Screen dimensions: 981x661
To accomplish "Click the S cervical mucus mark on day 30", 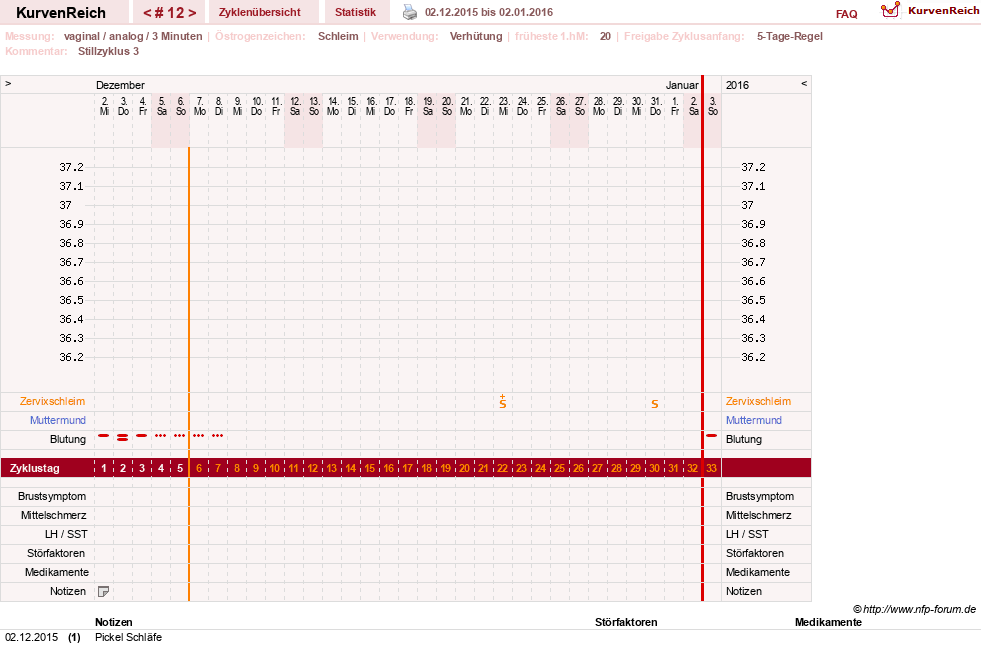I will [654, 404].
